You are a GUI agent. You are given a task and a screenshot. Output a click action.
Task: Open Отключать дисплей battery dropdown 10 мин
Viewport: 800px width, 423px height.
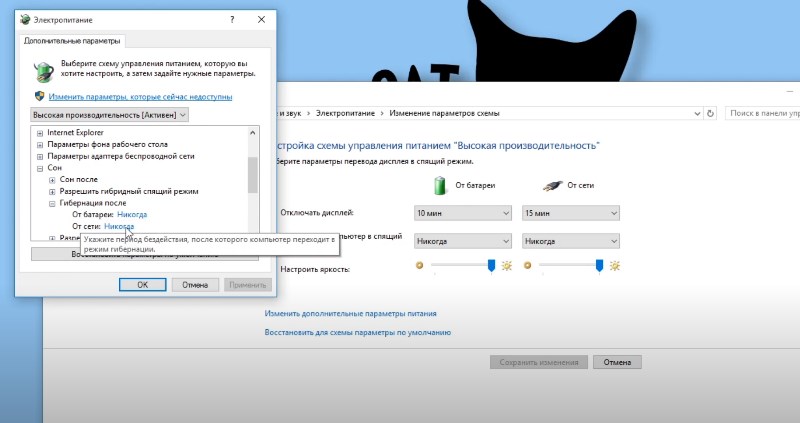pyautogui.click(x=463, y=213)
